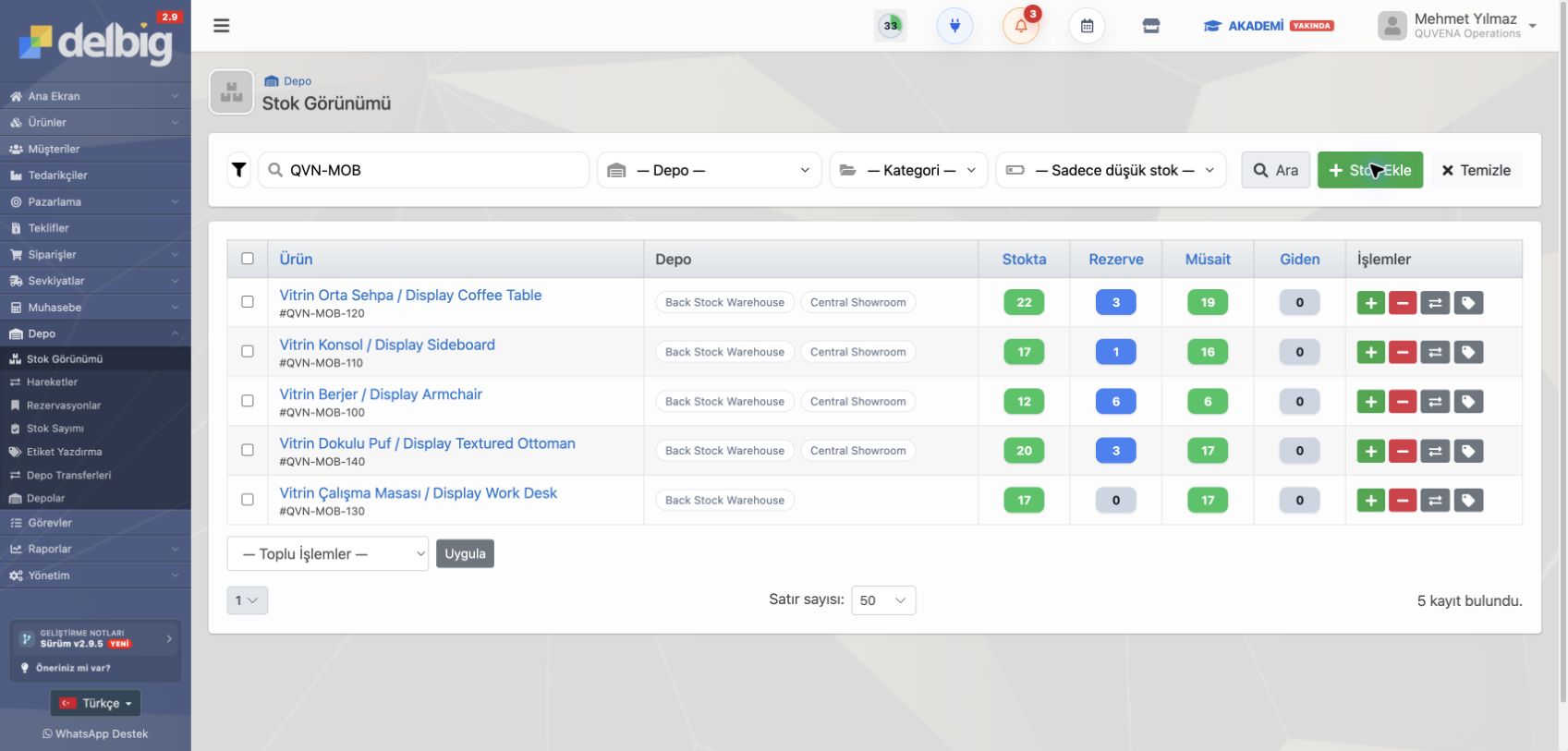Remove stock for Vitrin Konsol row
This screenshot has width=1568, height=751.
(x=1403, y=352)
